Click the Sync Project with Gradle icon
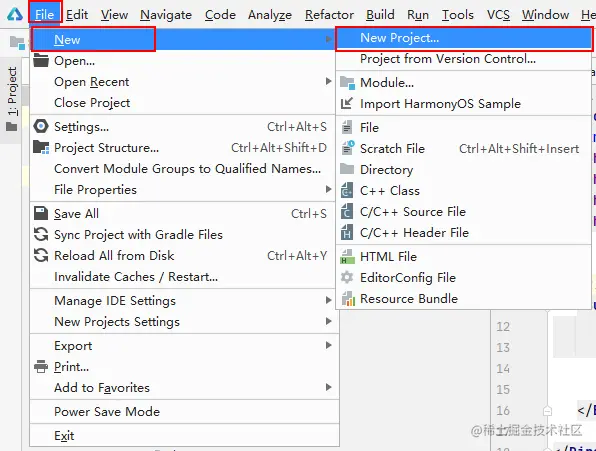The image size is (596, 451). tap(41, 234)
